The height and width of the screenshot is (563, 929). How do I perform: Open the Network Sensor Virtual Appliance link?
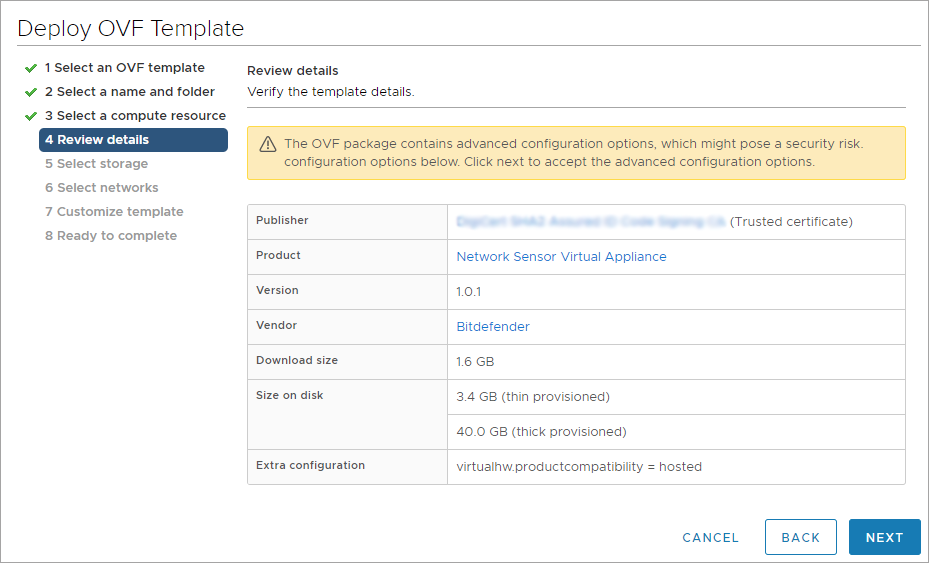[561, 257]
